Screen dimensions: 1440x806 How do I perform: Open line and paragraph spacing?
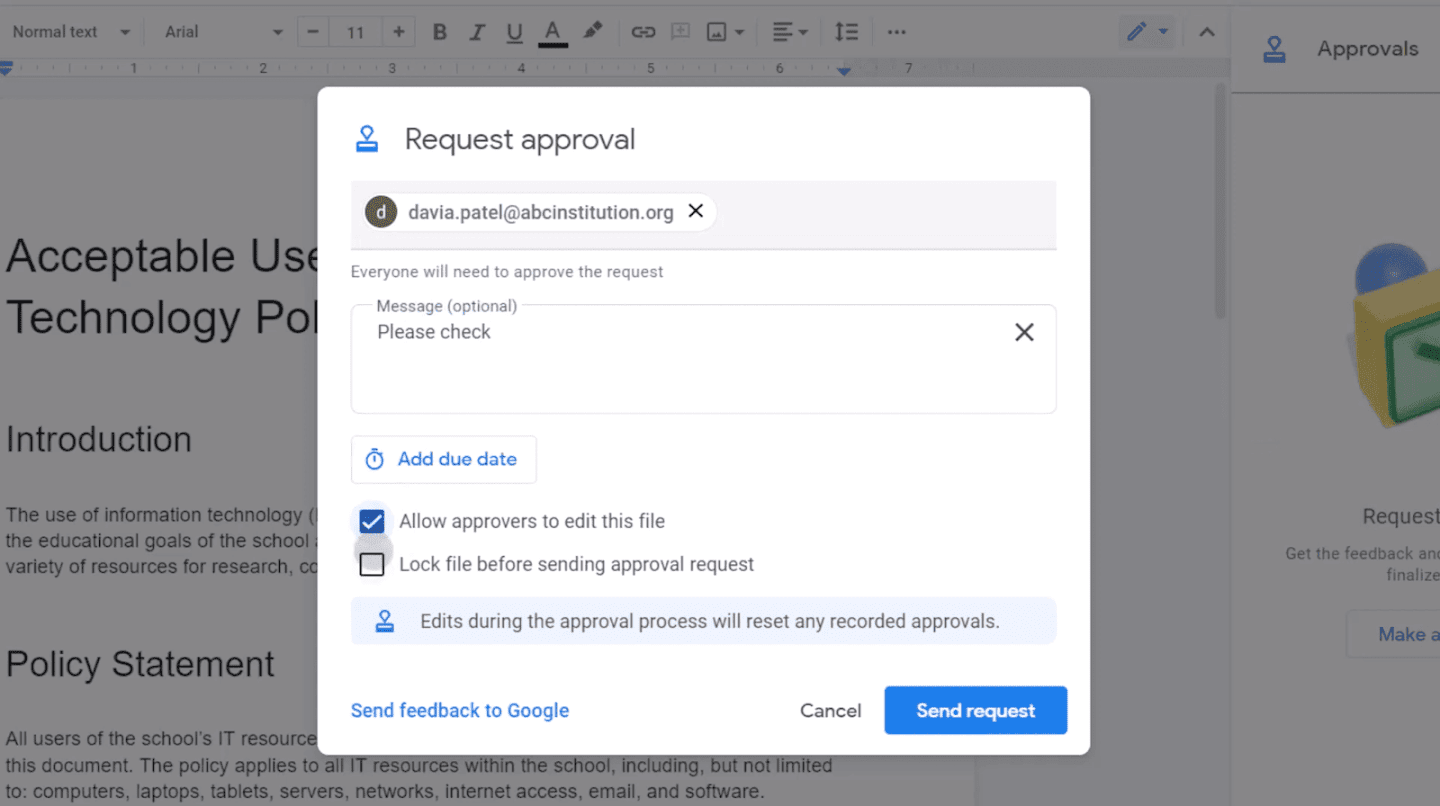(x=847, y=32)
